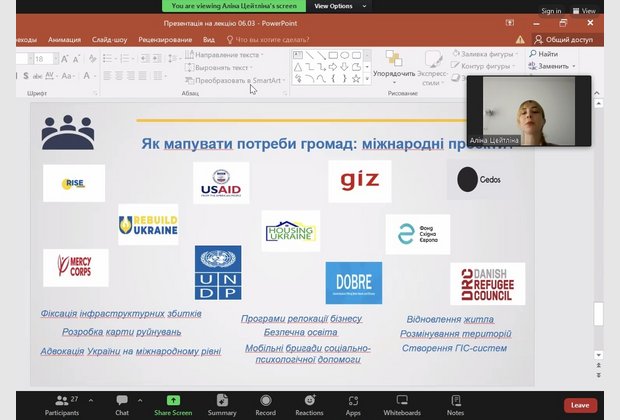Open View Options dropdown

340,6
